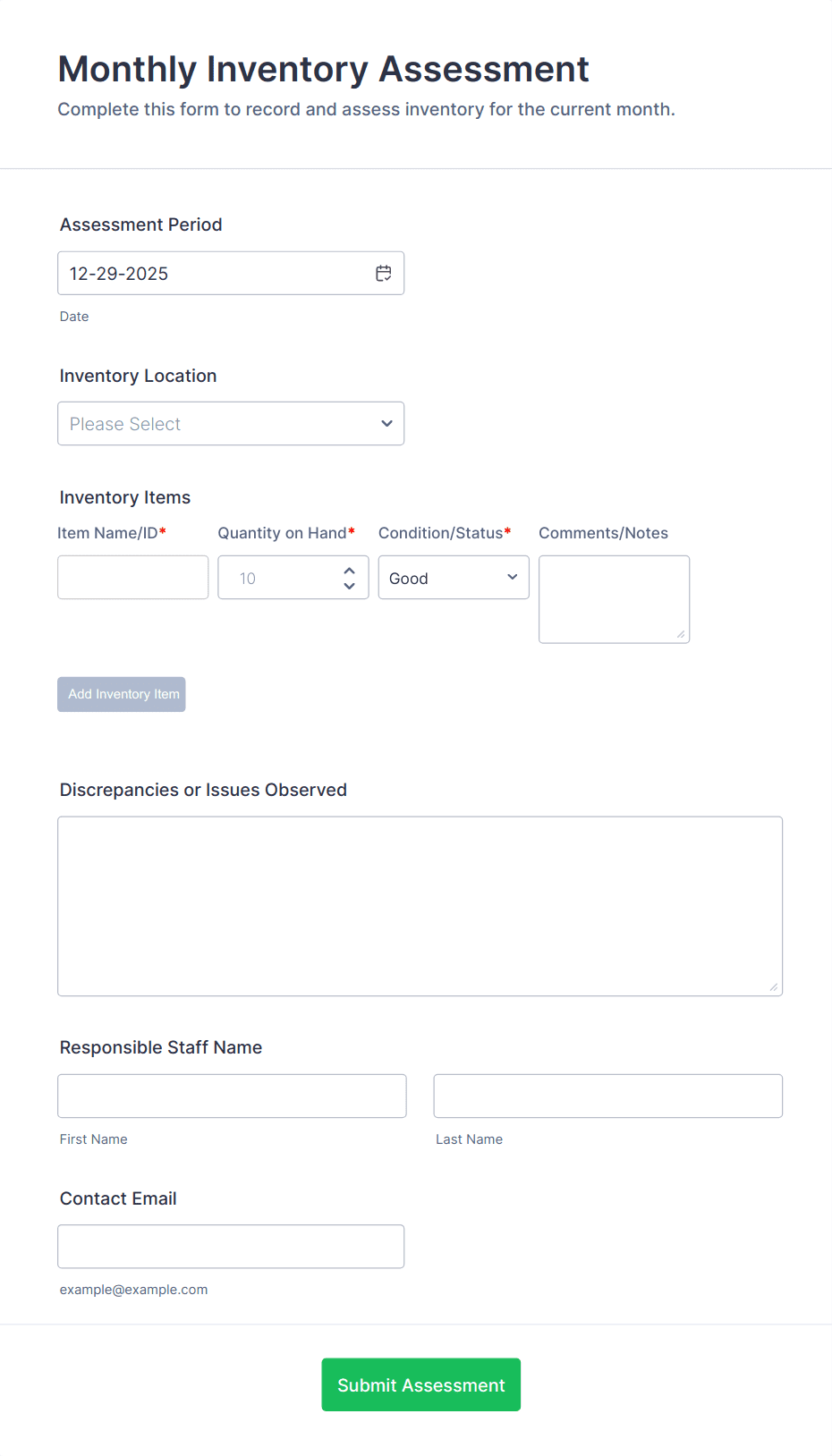Focus the First Name input
The width and height of the screenshot is (832, 1456).
tap(232, 1096)
